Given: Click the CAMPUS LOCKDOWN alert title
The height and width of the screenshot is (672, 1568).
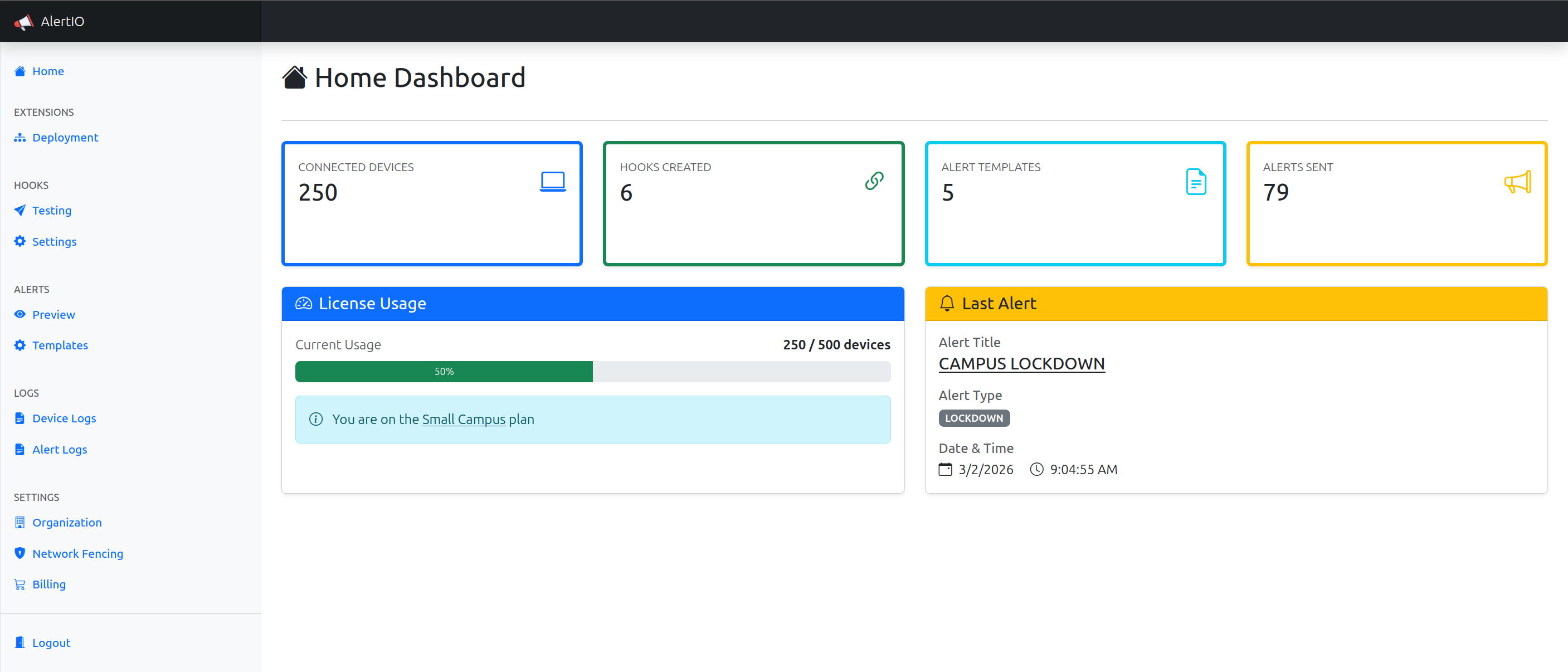Looking at the screenshot, I should pos(1021,363).
